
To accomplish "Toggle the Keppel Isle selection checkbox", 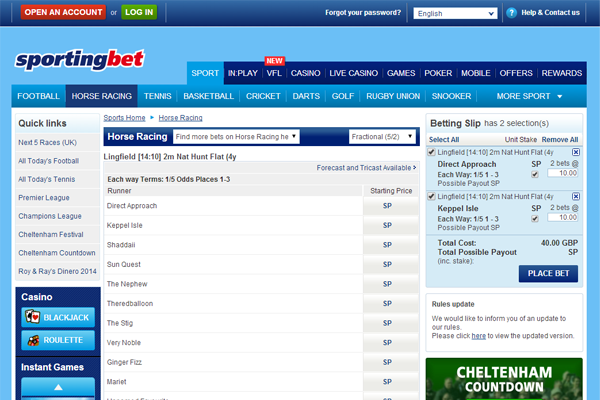I will coord(431,197).
